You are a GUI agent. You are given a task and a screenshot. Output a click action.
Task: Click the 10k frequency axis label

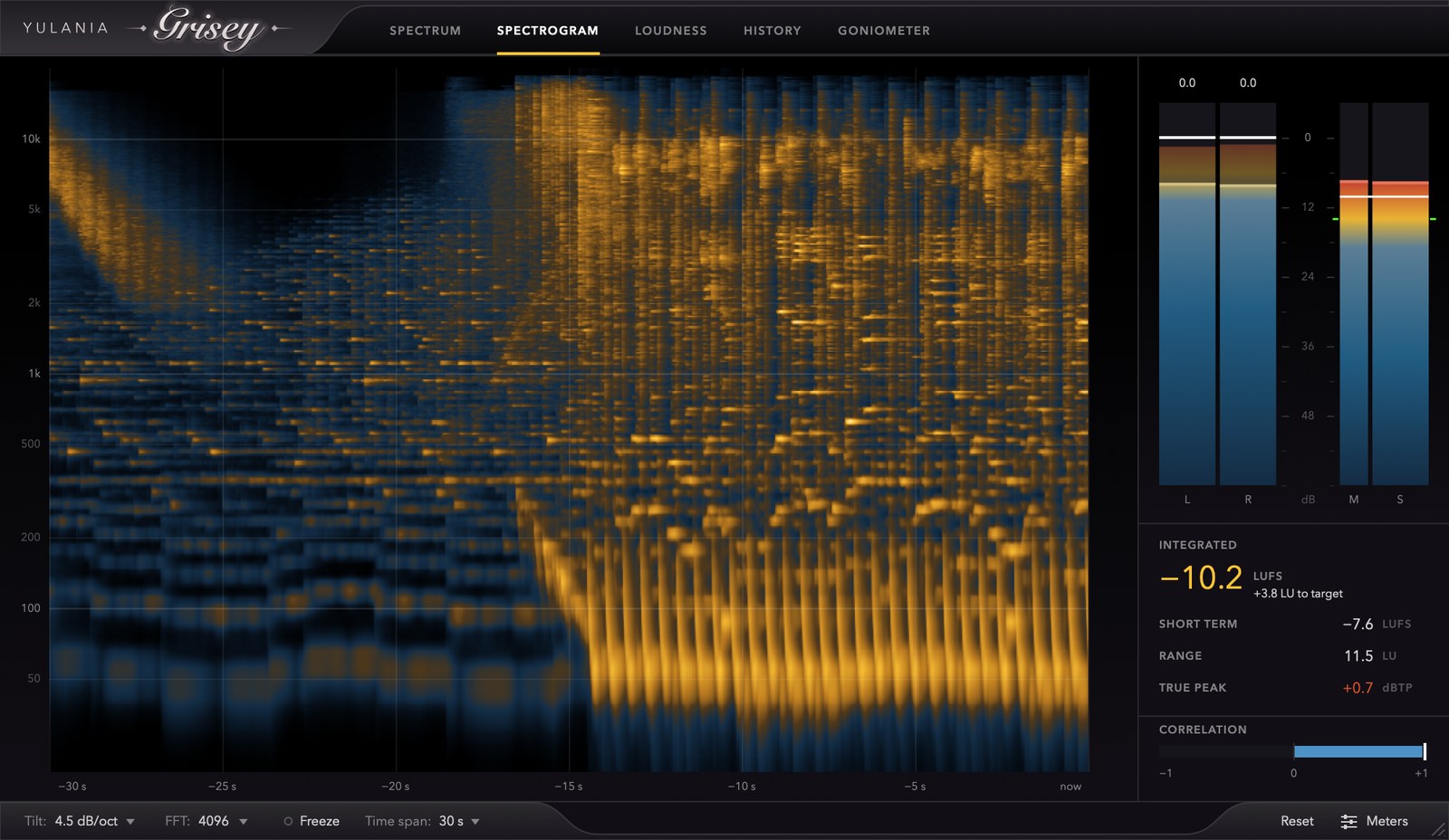point(32,139)
